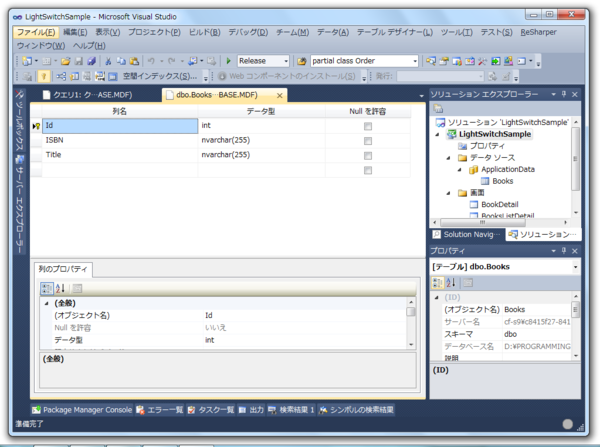The image size is (600, 447).
Task: Show categorized view in Properties panel
Action: point(438,283)
